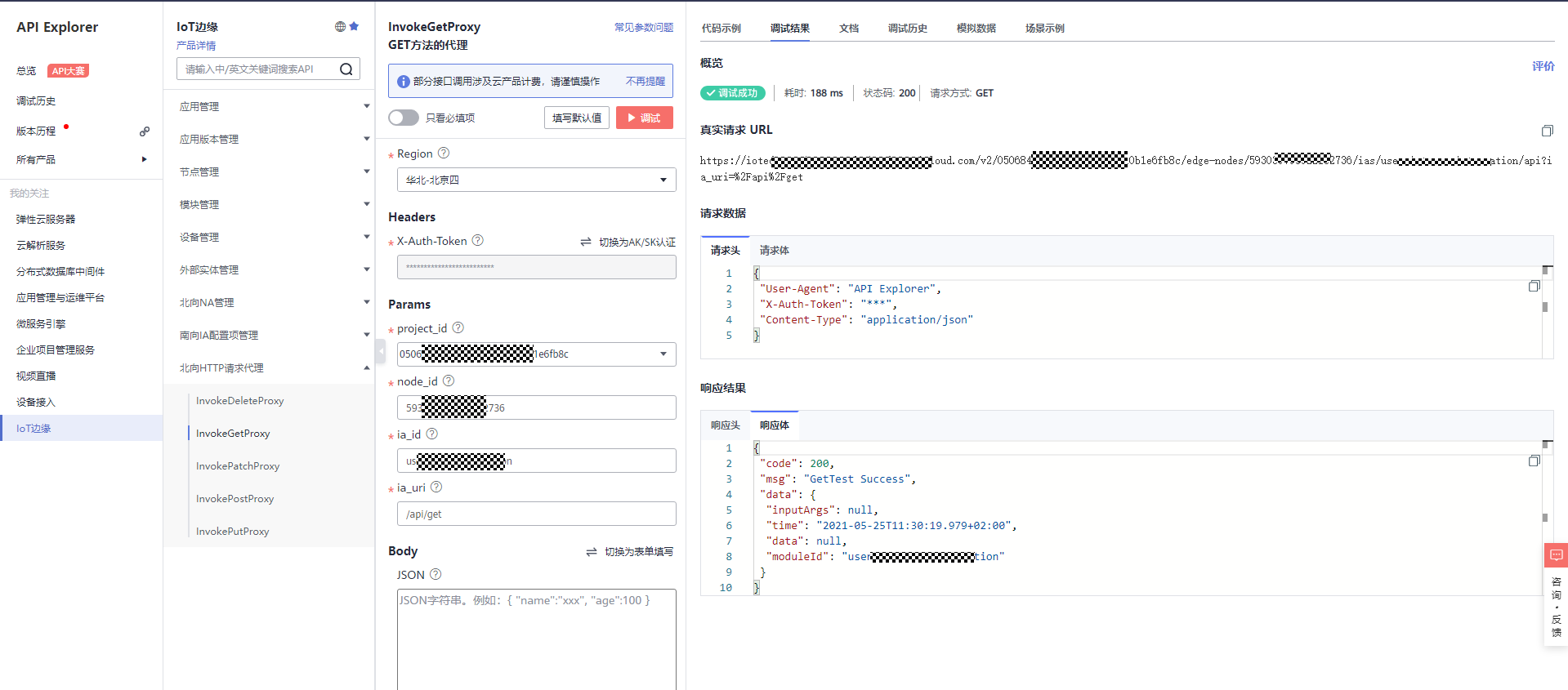Click help icon next to Region label
The image size is (1568, 690).
coord(444,153)
